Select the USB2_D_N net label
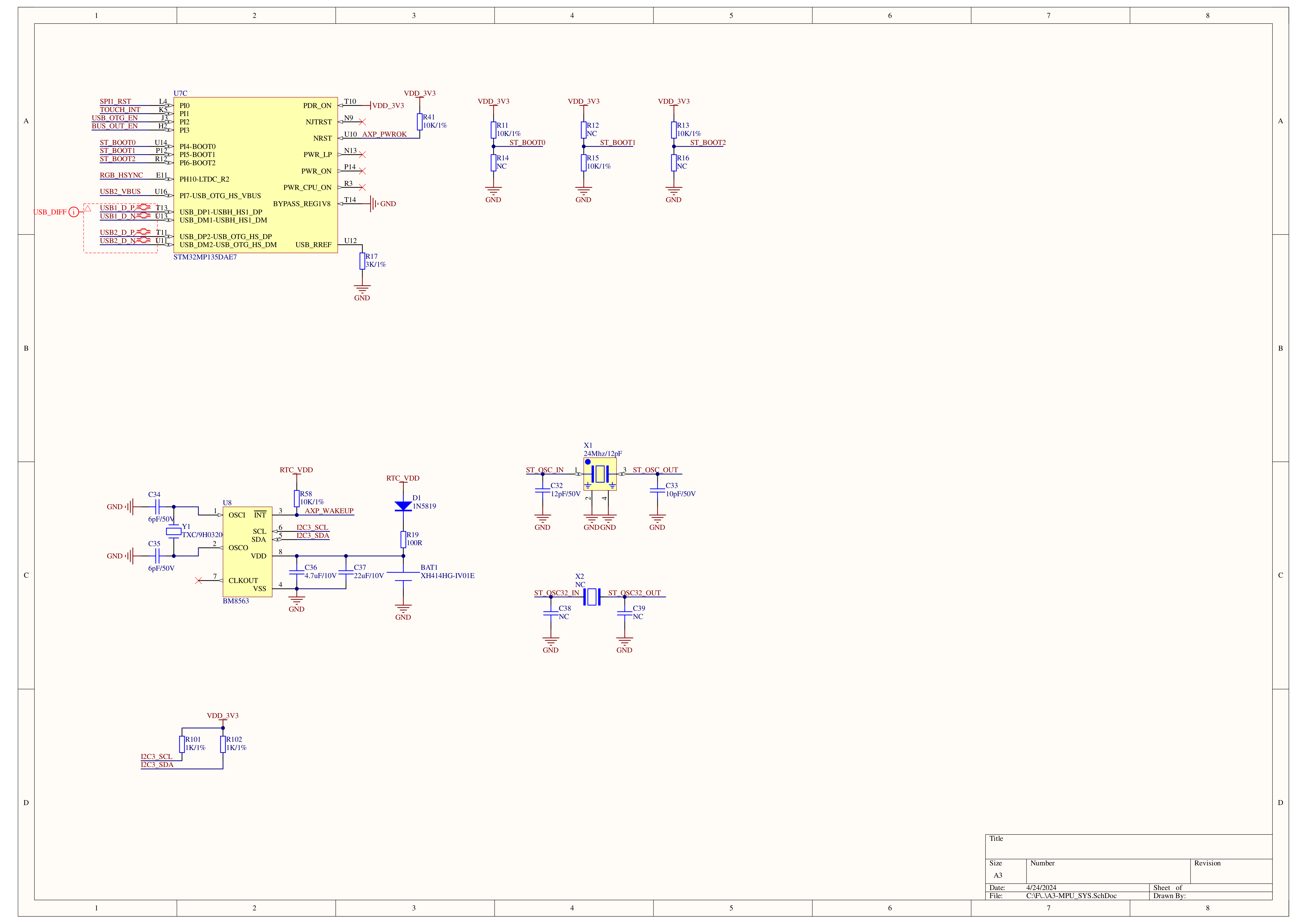1308x924 pixels. click(x=117, y=241)
